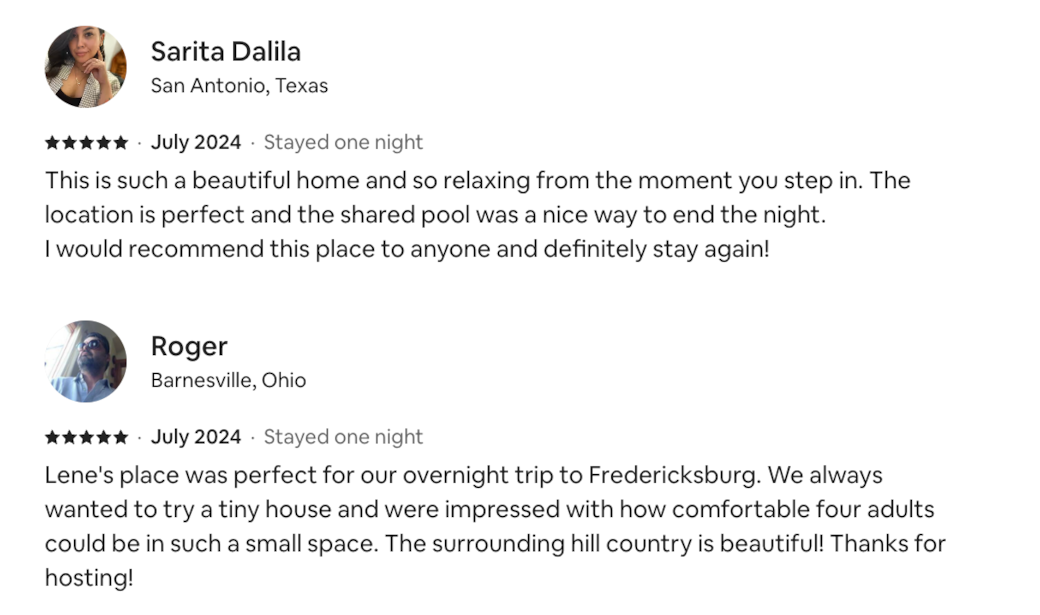Click 'Stayed one night' under Sarita Dalila
Image resolution: width=1040 pixels, height=615 pixels.
coord(343,143)
